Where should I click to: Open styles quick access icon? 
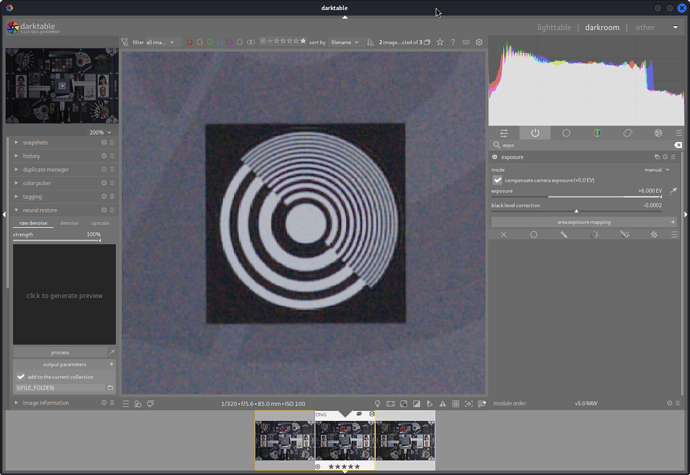(138, 404)
